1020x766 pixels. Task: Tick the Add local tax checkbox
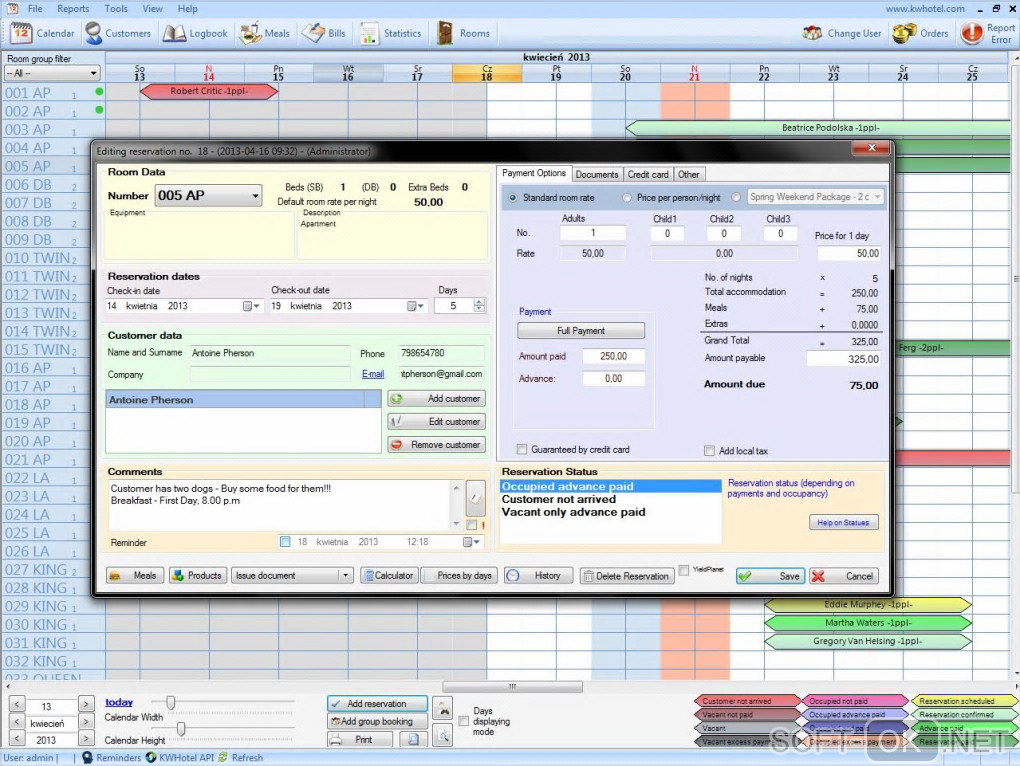click(x=710, y=451)
